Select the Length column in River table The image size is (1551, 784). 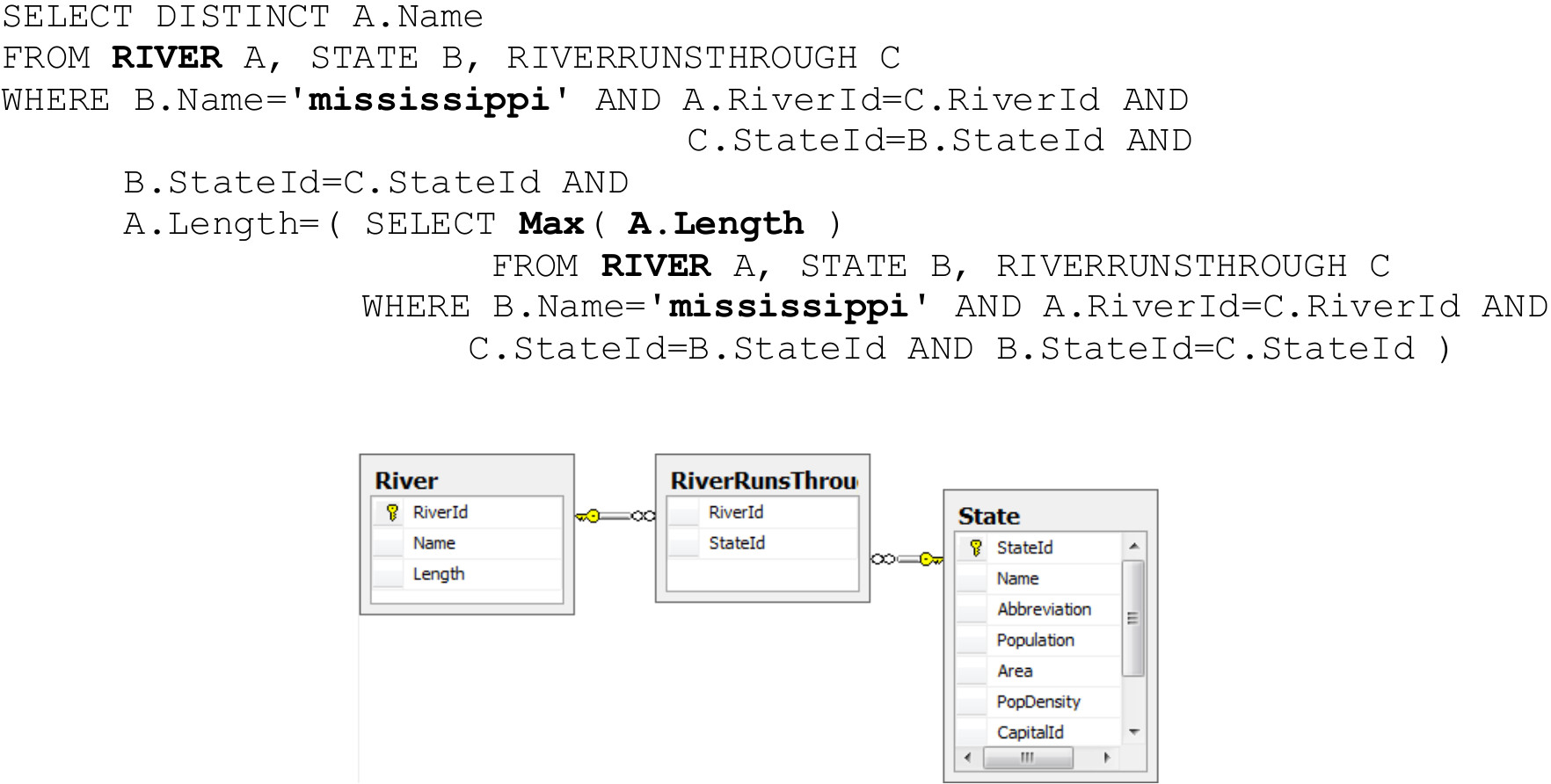tap(439, 574)
